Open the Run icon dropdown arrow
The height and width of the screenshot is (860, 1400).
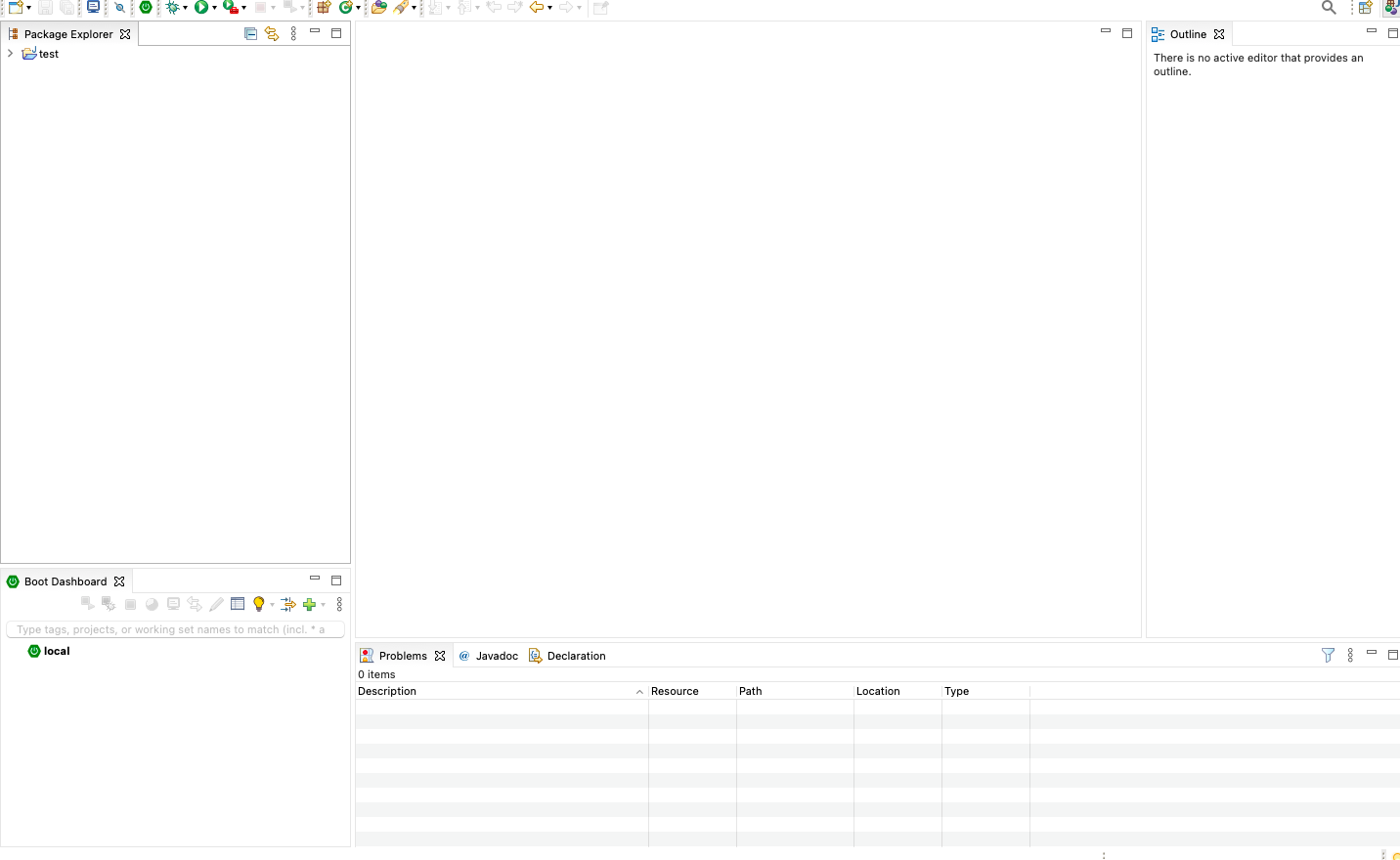214,8
